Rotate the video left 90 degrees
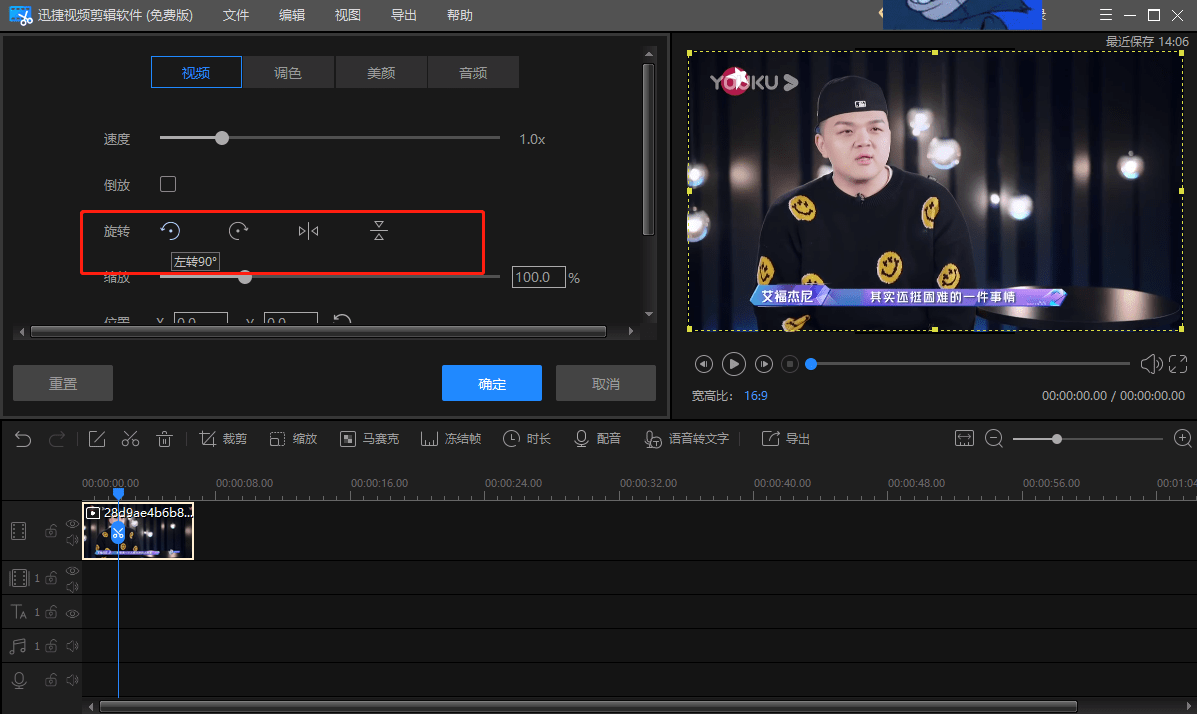This screenshot has width=1197, height=714. tap(170, 231)
